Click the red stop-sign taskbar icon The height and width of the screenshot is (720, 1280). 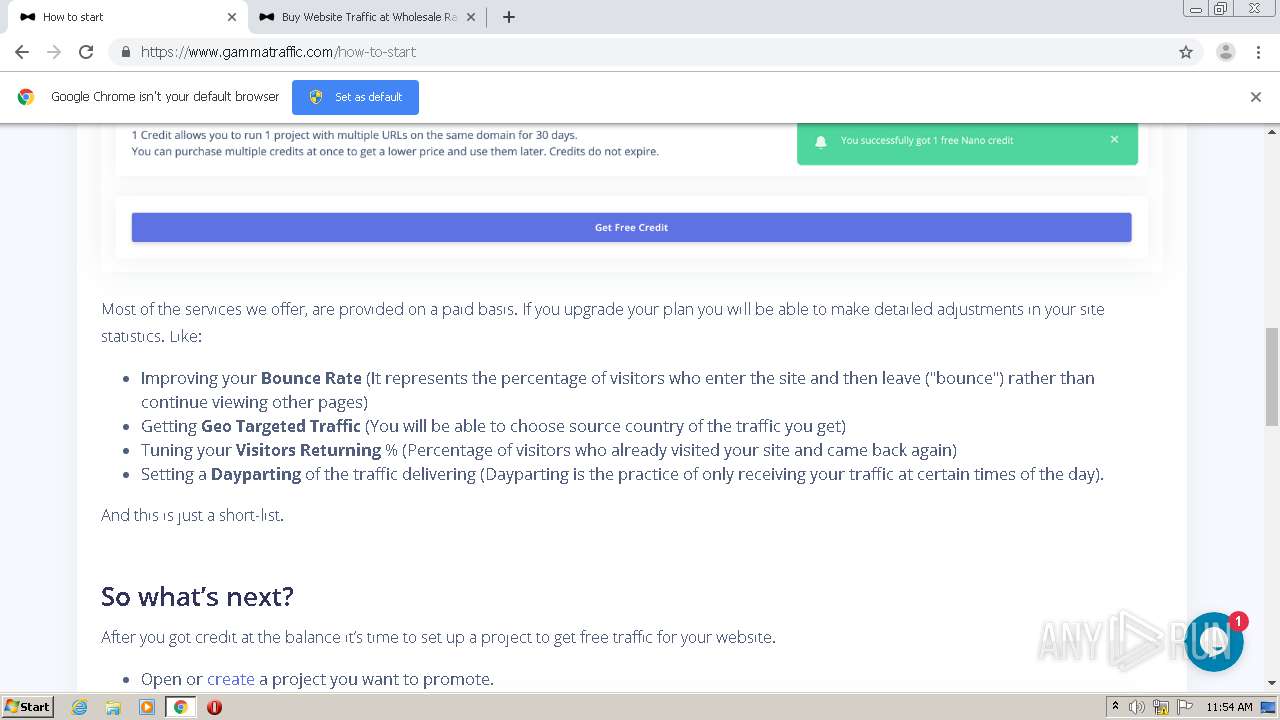(214, 707)
